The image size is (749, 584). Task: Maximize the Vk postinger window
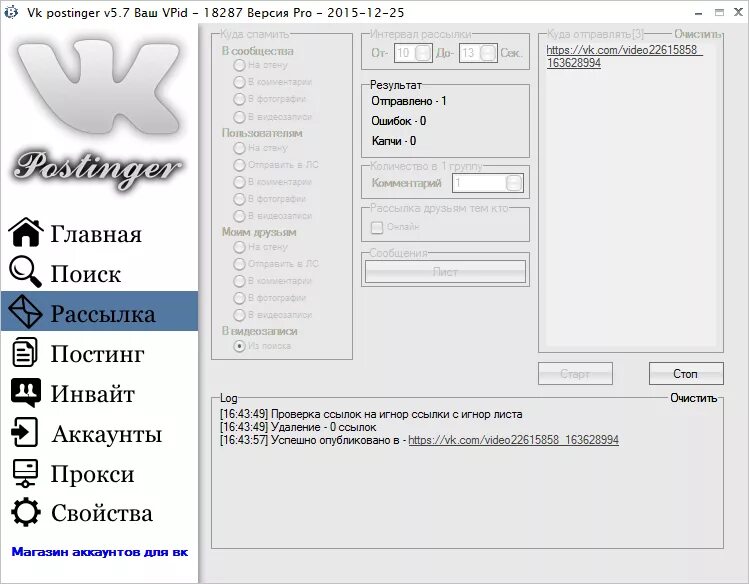[719, 13]
